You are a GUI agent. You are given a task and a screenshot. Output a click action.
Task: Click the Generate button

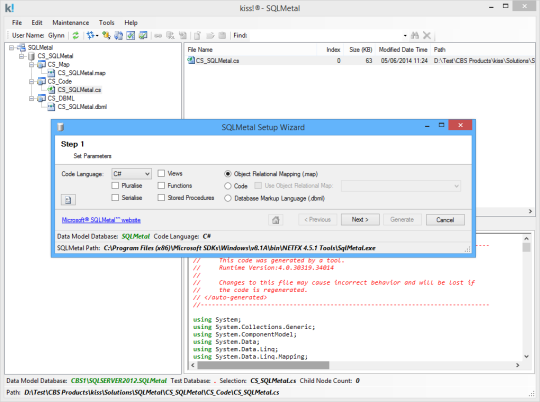(x=402, y=220)
